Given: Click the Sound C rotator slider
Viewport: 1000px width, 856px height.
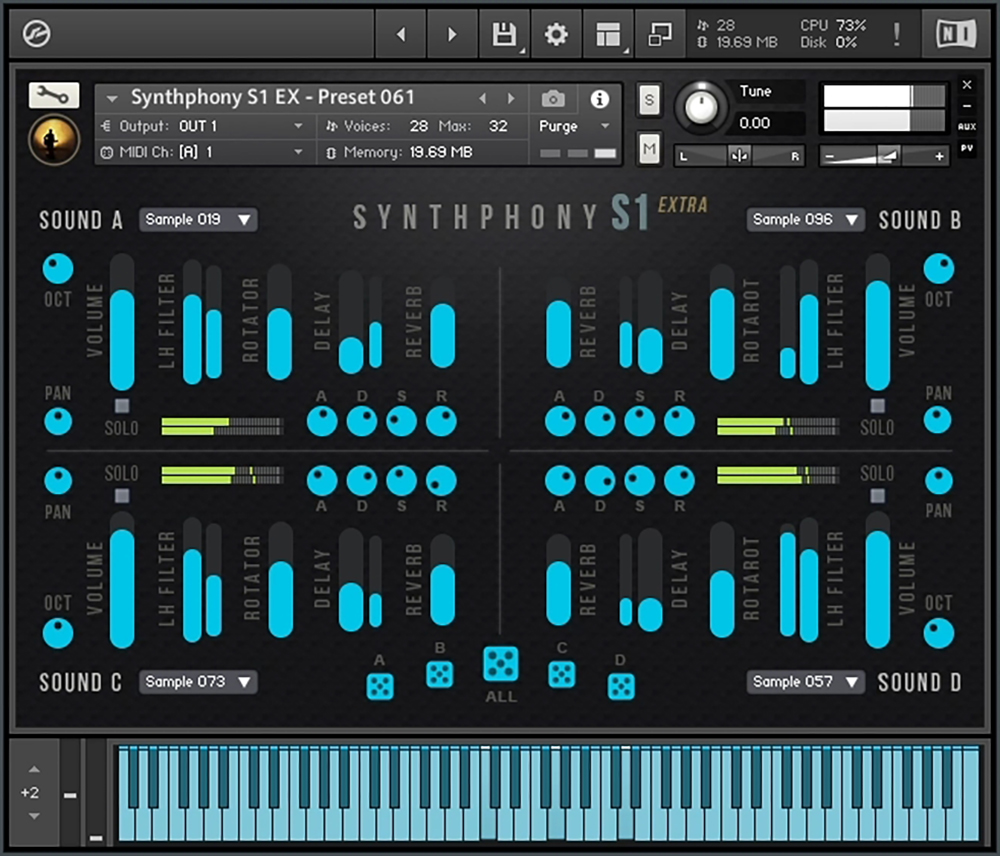Looking at the screenshot, I should click(281, 580).
